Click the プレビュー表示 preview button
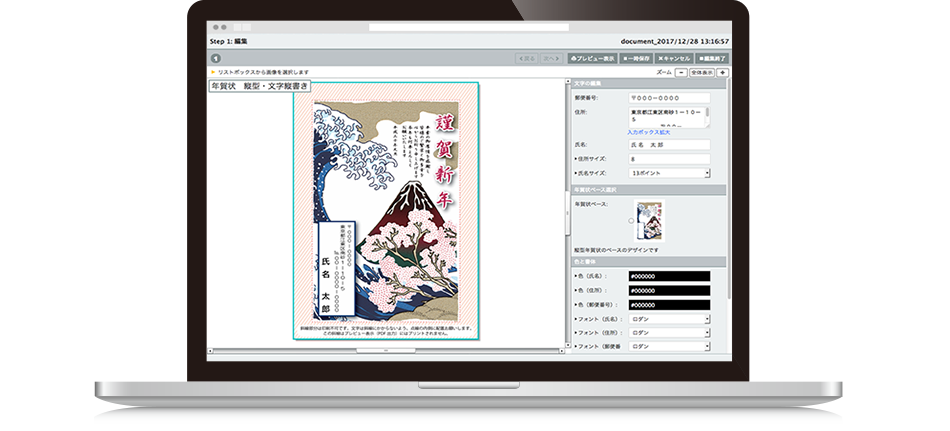 point(593,59)
